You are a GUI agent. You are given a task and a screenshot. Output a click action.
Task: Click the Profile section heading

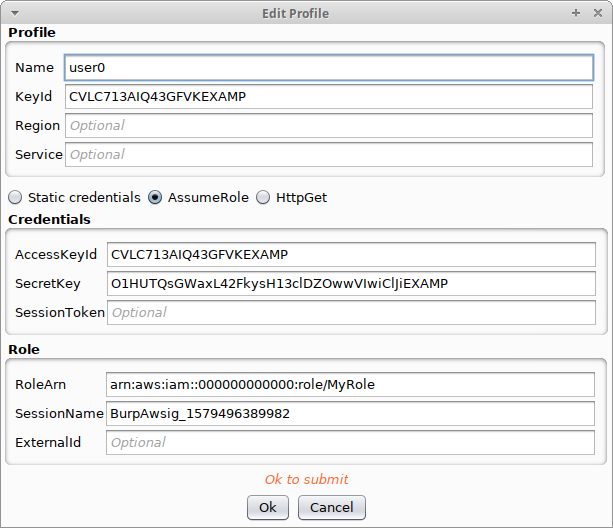pos(32,32)
